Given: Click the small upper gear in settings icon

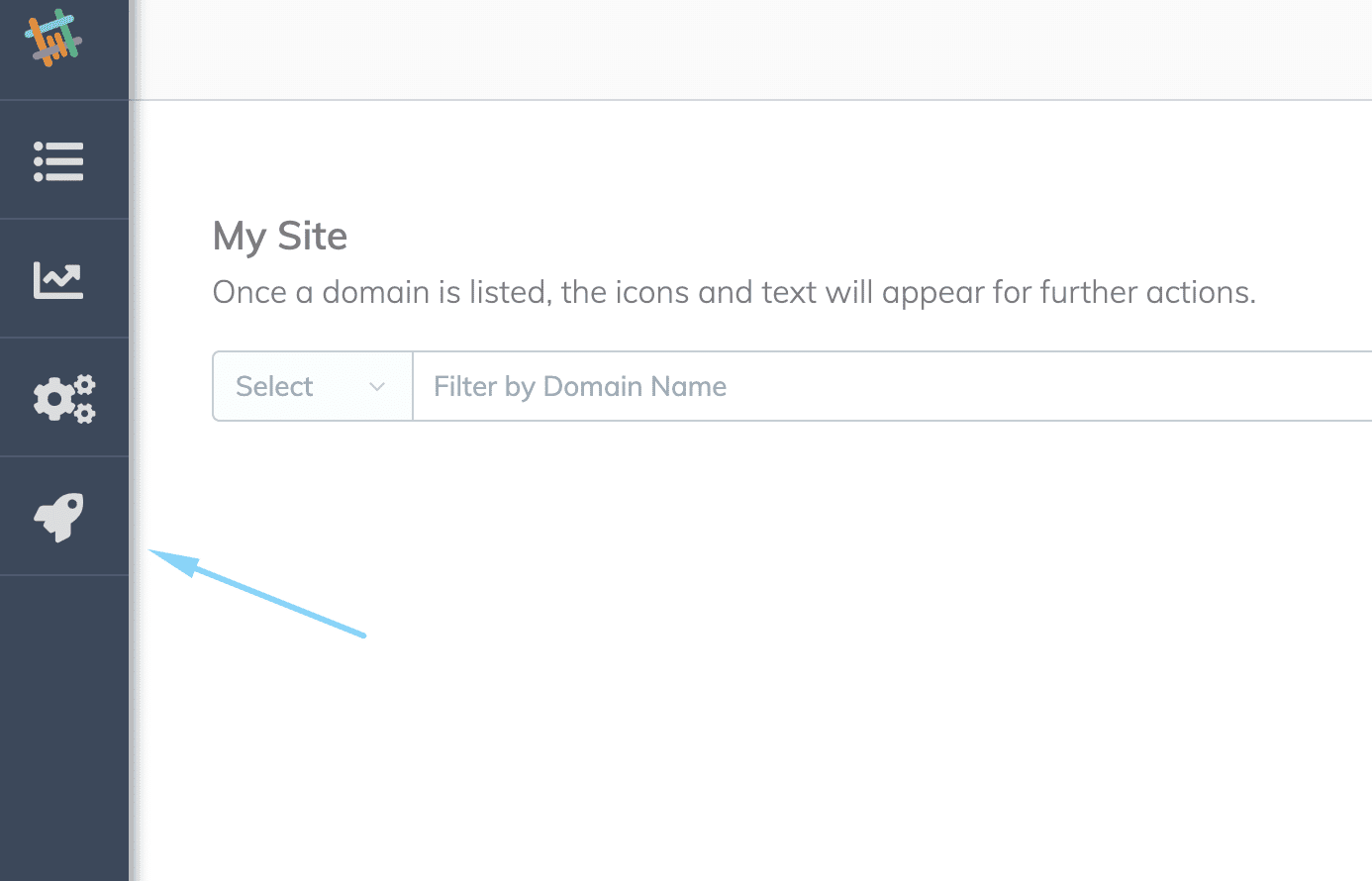Looking at the screenshot, I should [x=85, y=385].
